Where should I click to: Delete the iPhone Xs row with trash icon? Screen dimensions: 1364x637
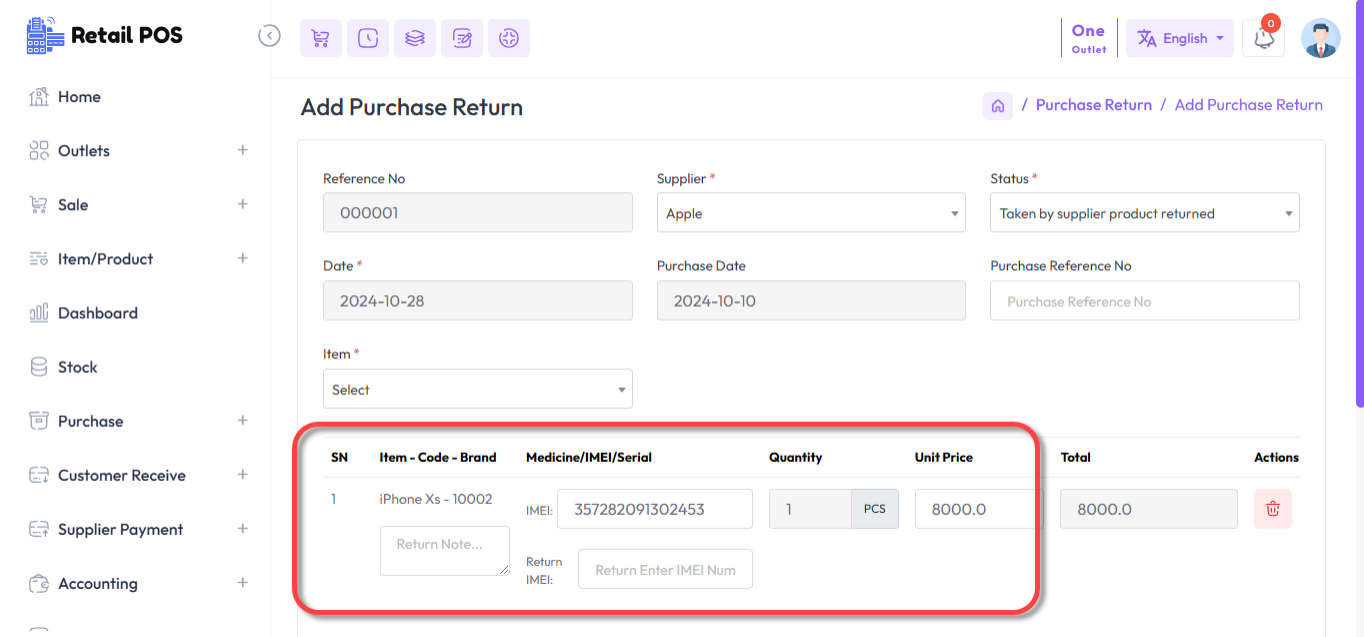point(1272,509)
